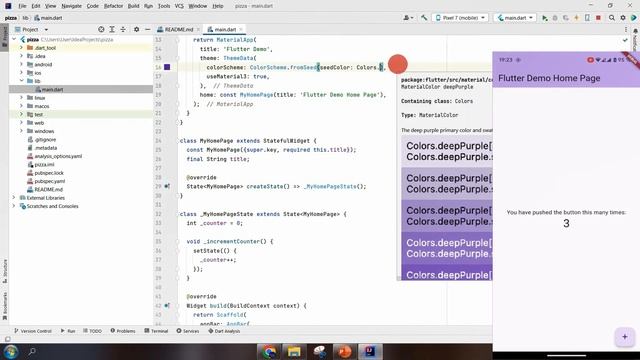Screen dimensions: 640x360
Task: Open Project panel options gear
Action: pos(137,29)
